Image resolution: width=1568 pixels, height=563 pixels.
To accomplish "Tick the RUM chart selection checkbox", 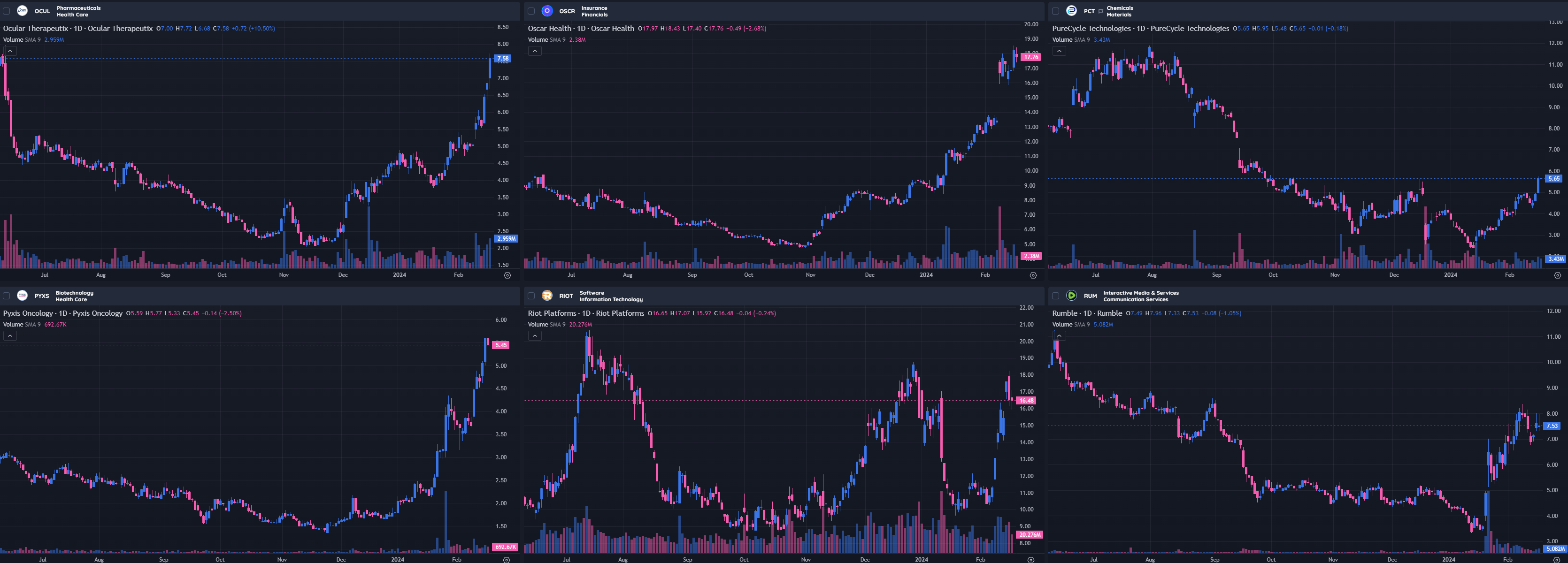I will pyautogui.click(x=1055, y=296).
